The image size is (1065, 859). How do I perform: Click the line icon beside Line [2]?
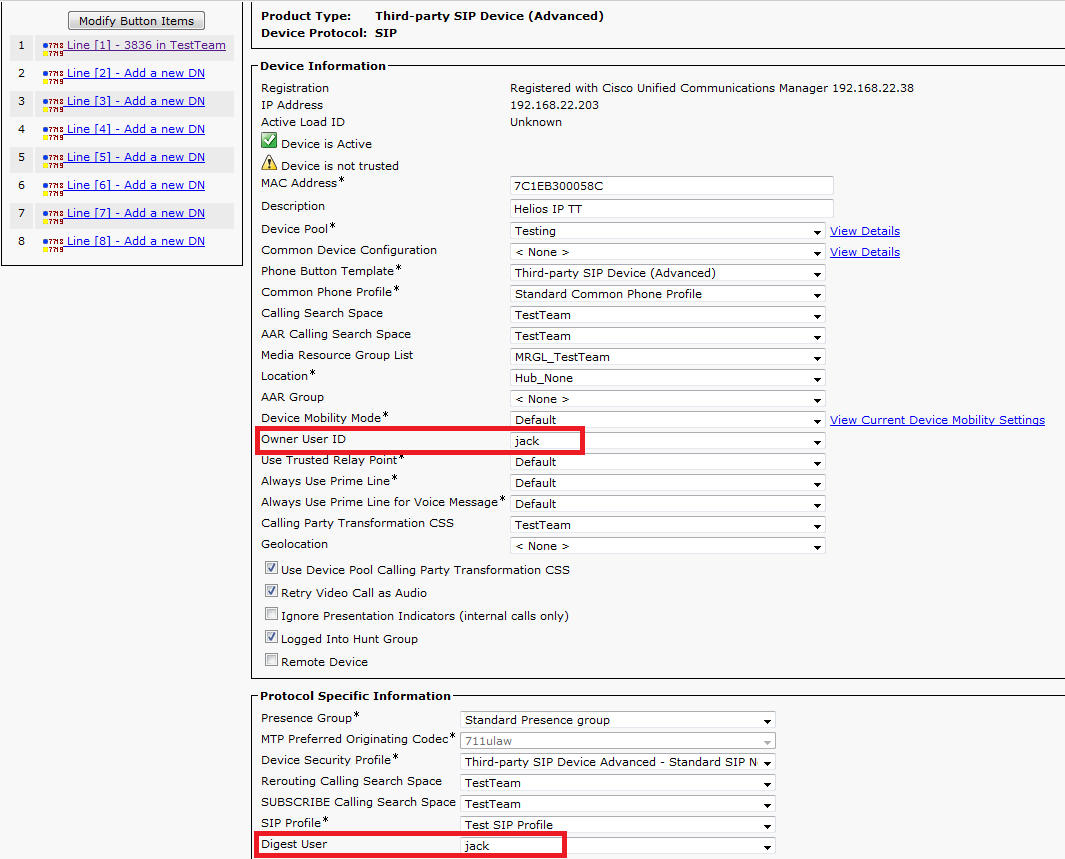[x=53, y=75]
